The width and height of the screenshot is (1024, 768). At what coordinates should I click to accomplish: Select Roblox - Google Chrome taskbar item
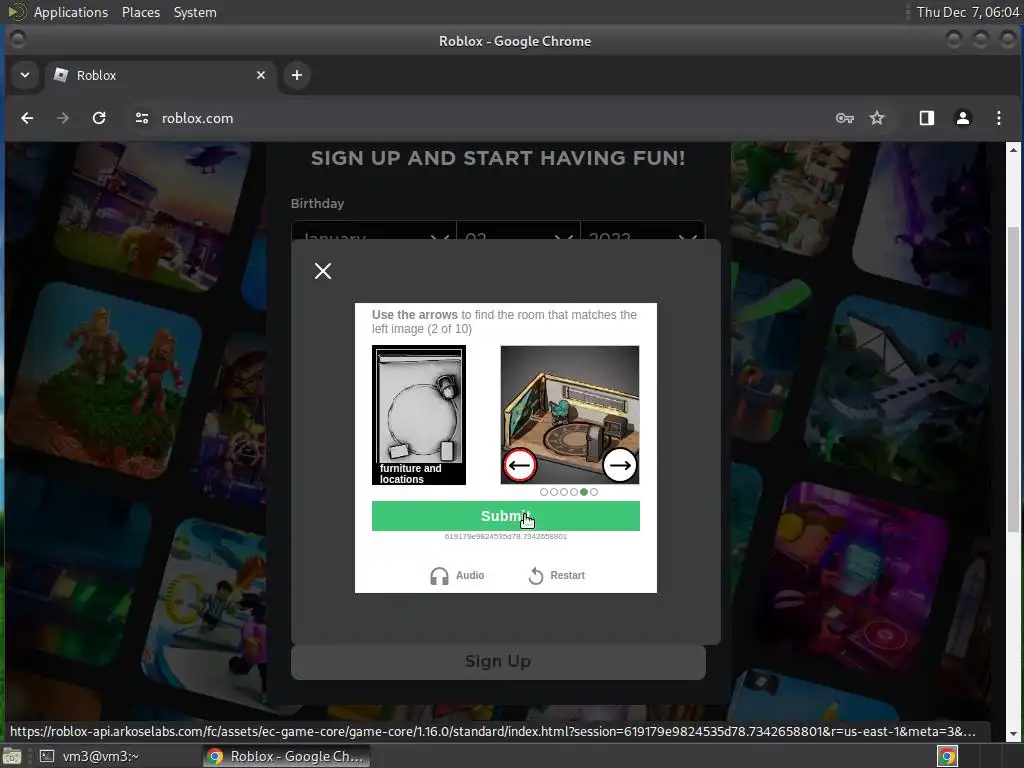pyautogui.click(x=286, y=756)
